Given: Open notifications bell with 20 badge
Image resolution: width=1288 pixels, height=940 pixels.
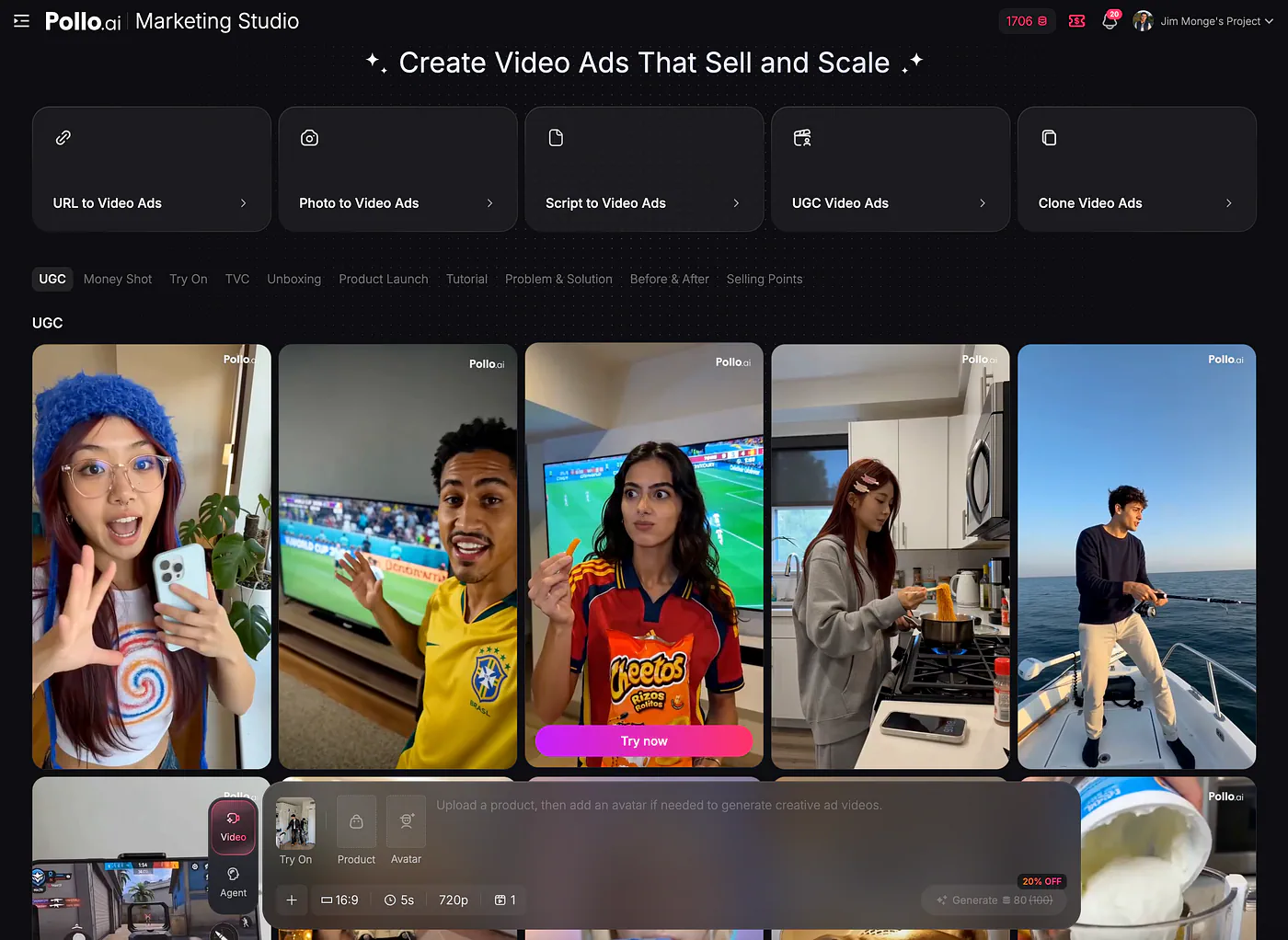Looking at the screenshot, I should tap(1110, 21).
